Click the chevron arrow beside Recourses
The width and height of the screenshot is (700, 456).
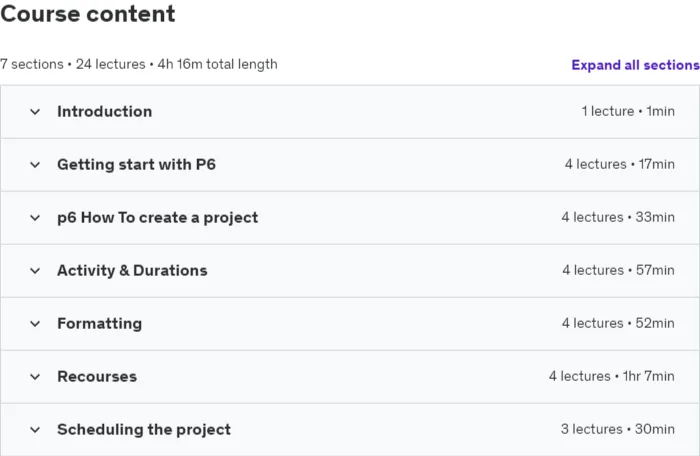(35, 377)
